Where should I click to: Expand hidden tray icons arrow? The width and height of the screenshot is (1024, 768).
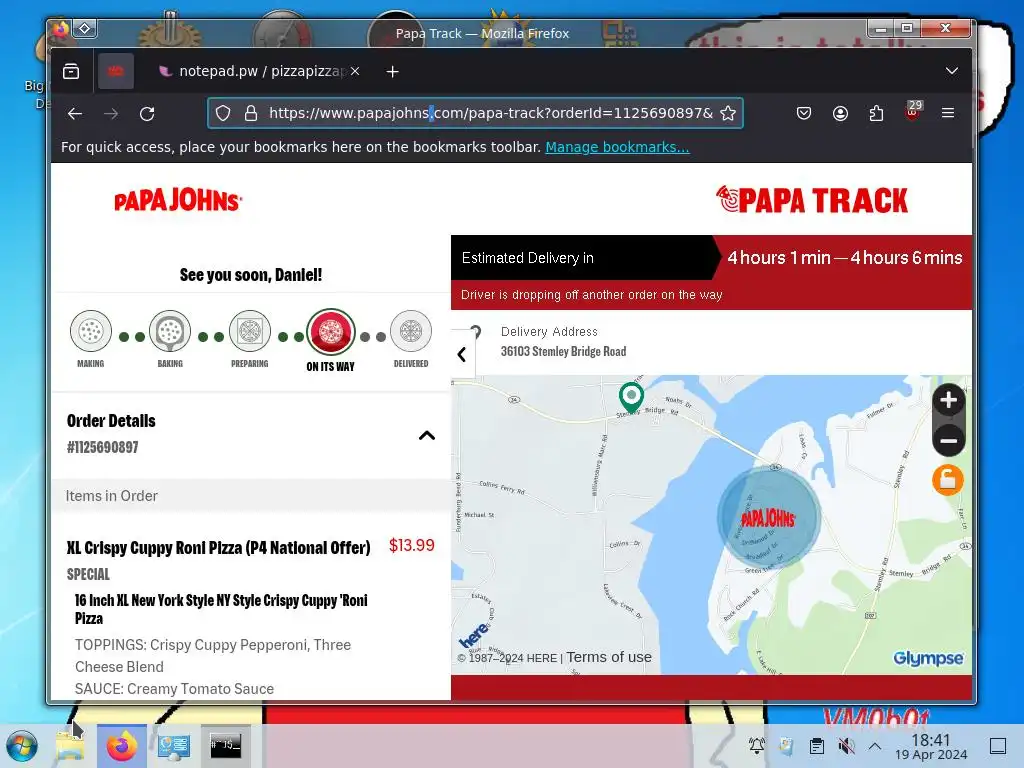(875, 746)
